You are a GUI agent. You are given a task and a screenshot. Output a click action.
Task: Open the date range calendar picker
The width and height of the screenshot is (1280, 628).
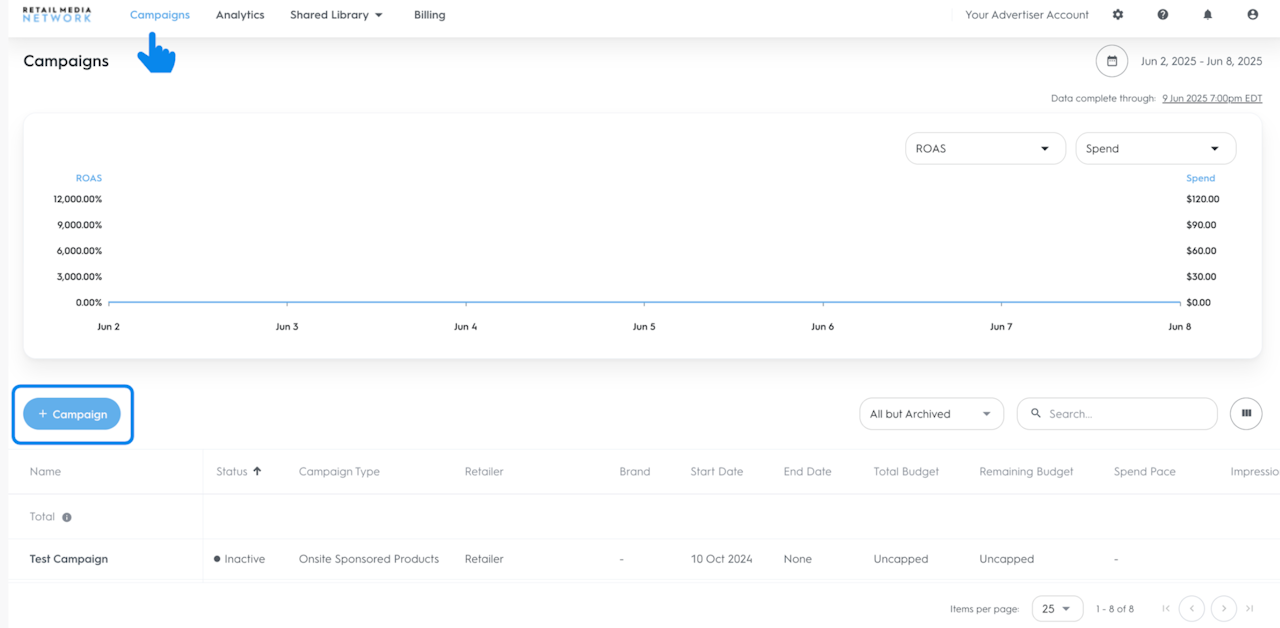[1112, 61]
